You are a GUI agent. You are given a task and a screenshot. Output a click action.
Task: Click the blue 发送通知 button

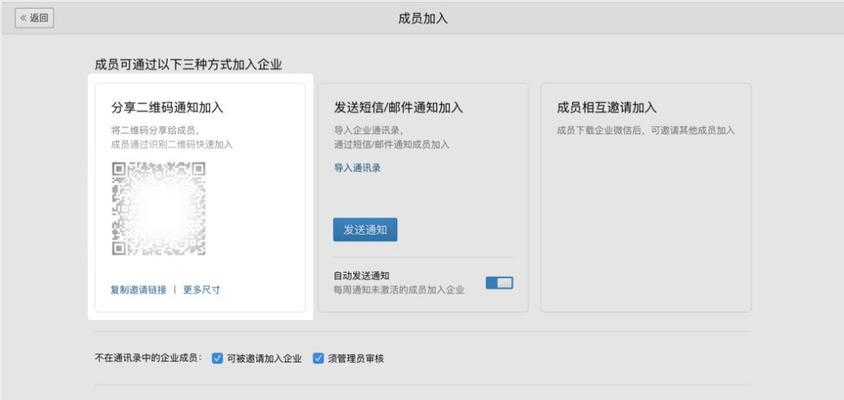click(x=365, y=230)
